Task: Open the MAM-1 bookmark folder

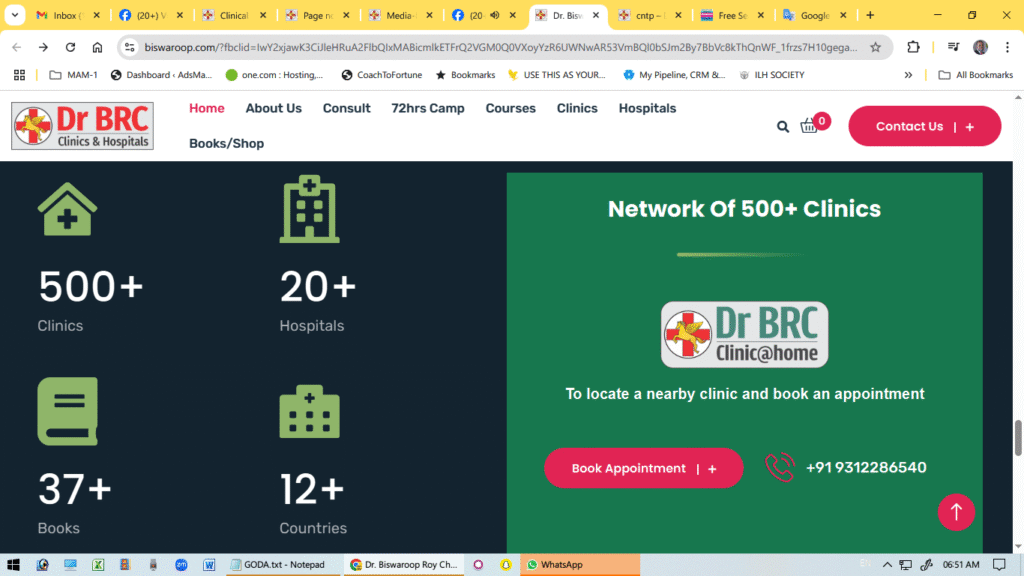Action: [73, 75]
